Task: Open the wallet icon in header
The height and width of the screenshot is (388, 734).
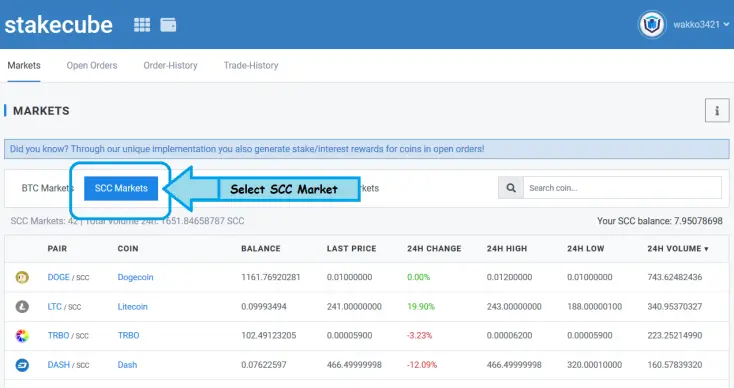Action: point(168,24)
